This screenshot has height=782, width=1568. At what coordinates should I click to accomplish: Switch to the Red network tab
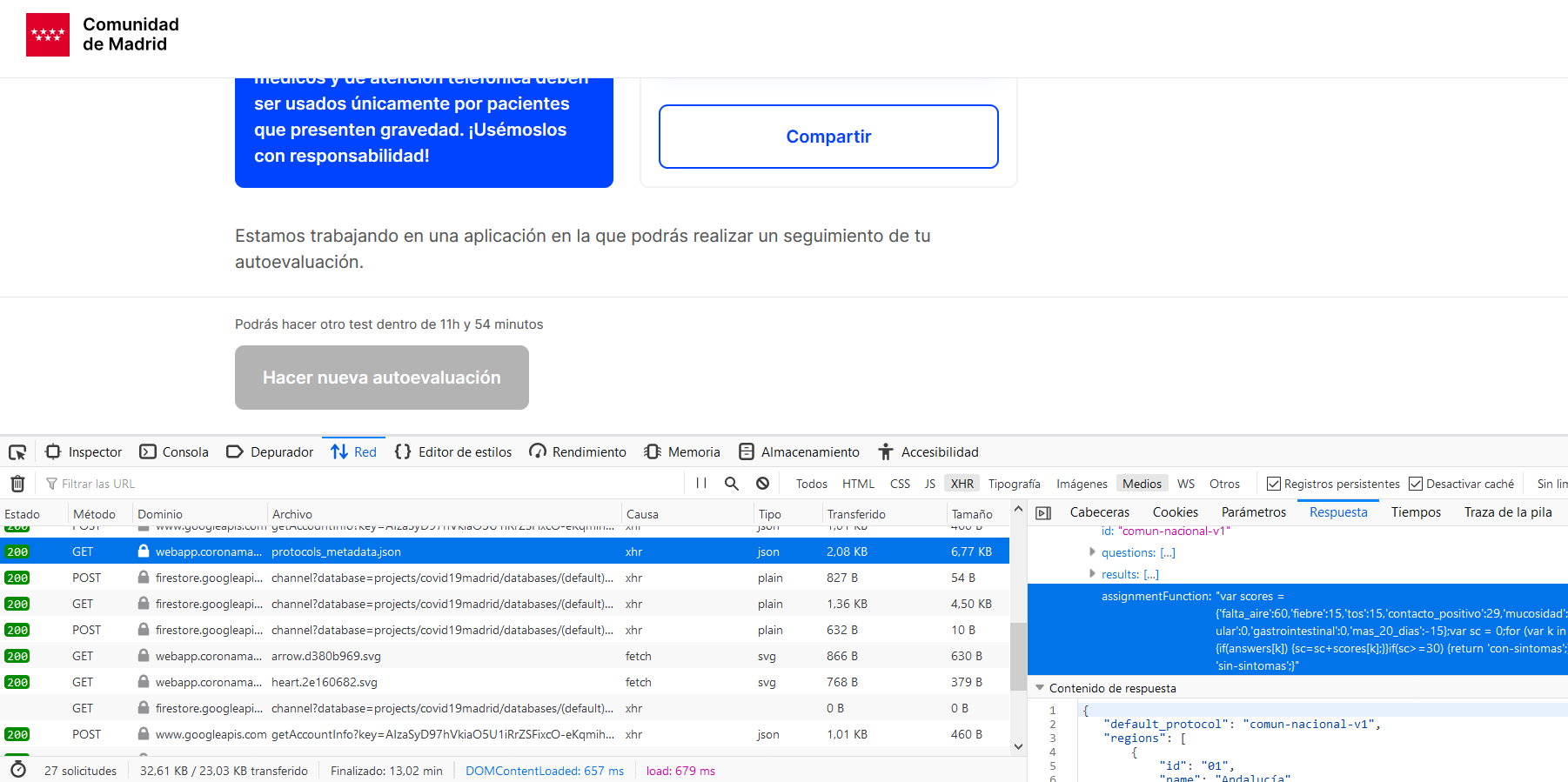[x=353, y=452]
